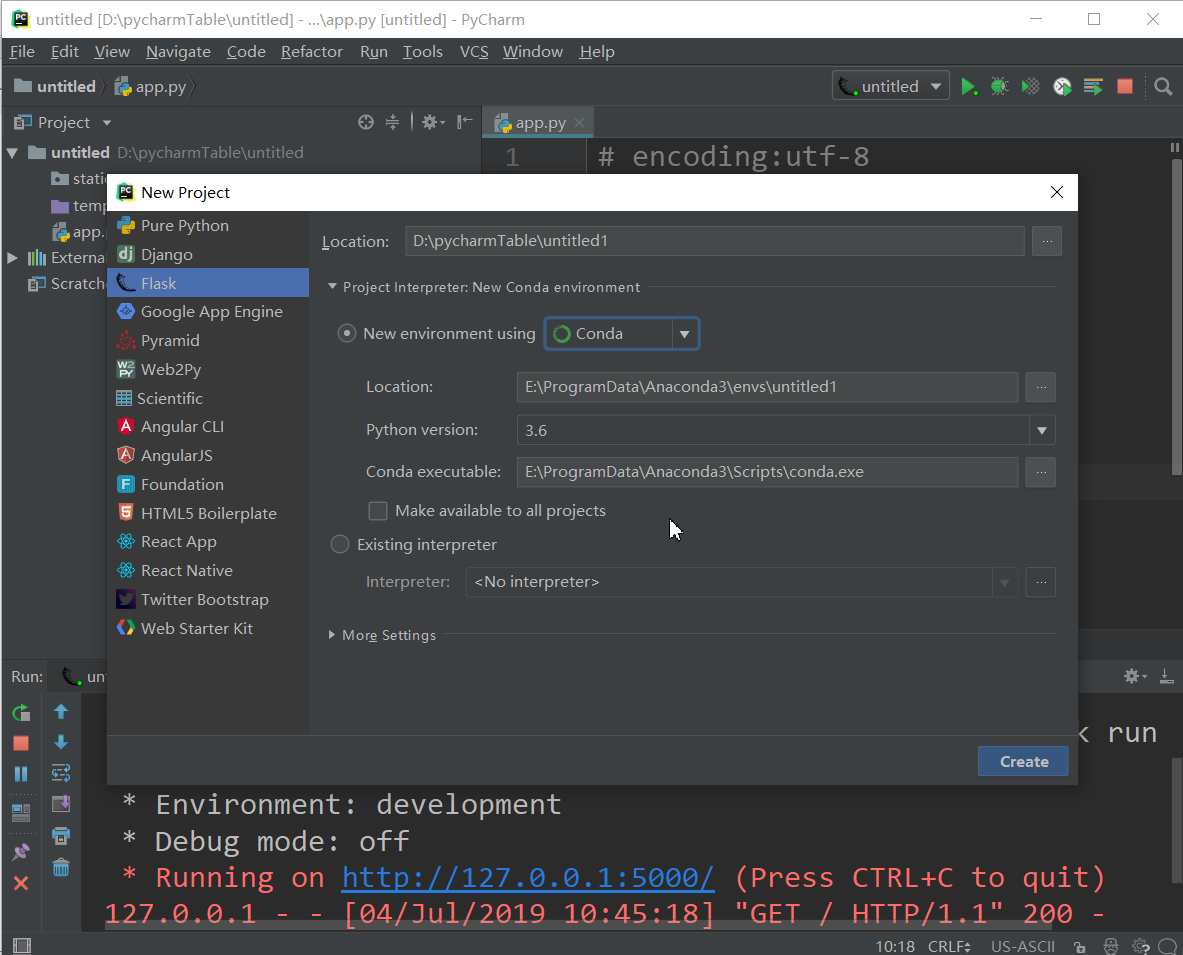Select New environment using radio button
The image size is (1183, 955).
pos(346,333)
